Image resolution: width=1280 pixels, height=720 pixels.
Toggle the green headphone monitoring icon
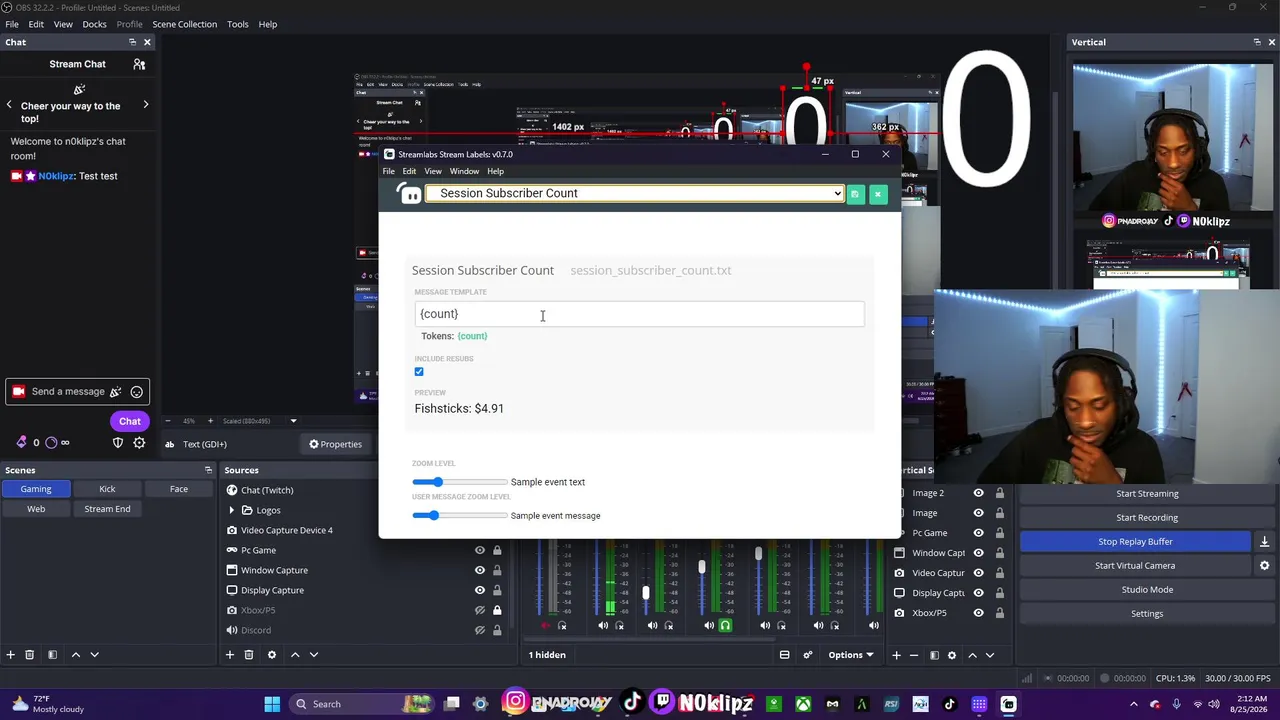point(725,626)
